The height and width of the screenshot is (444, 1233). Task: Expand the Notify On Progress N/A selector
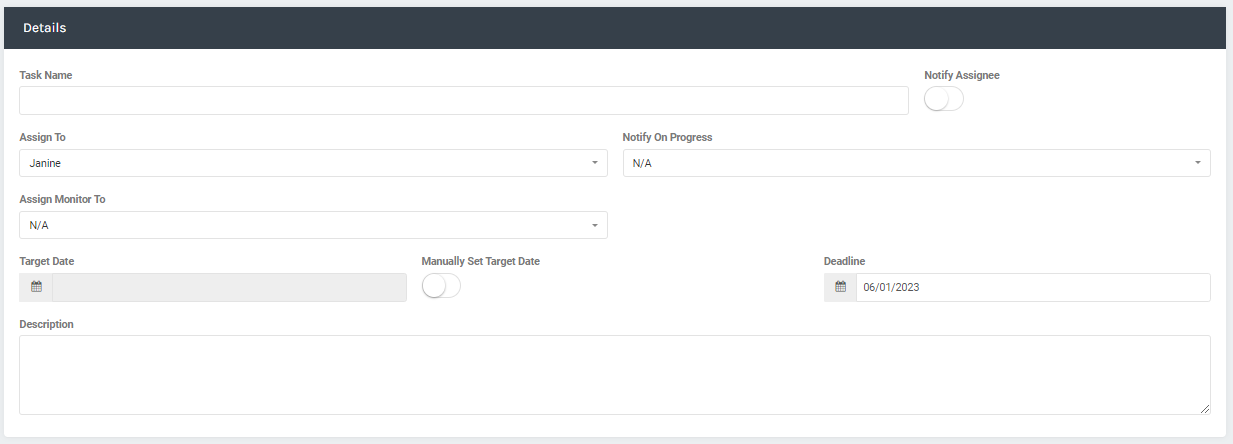coord(916,163)
